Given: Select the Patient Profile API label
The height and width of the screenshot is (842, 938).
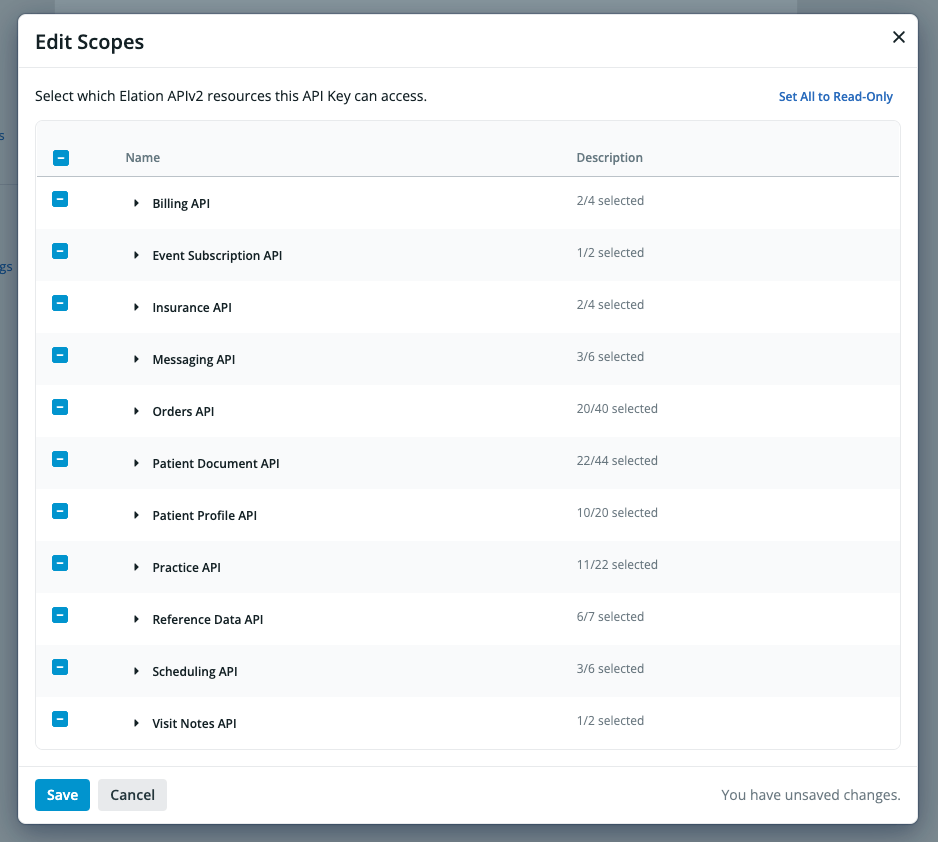Looking at the screenshot, I should pyautogui.click(x=205, y=515).
